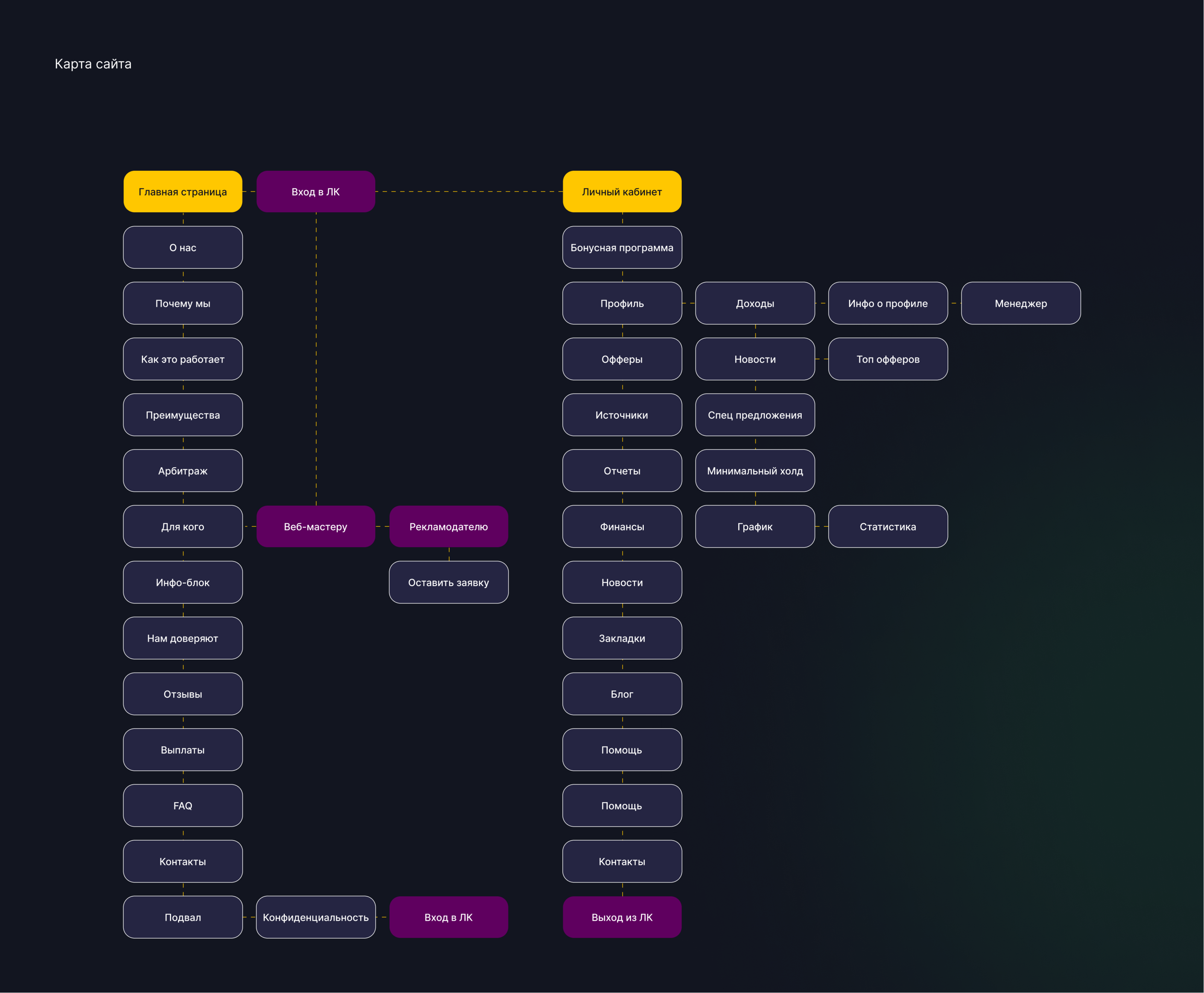The image size is (1204, 993).
Task: Click the Бонусная программа node
Action: [622, 248]
